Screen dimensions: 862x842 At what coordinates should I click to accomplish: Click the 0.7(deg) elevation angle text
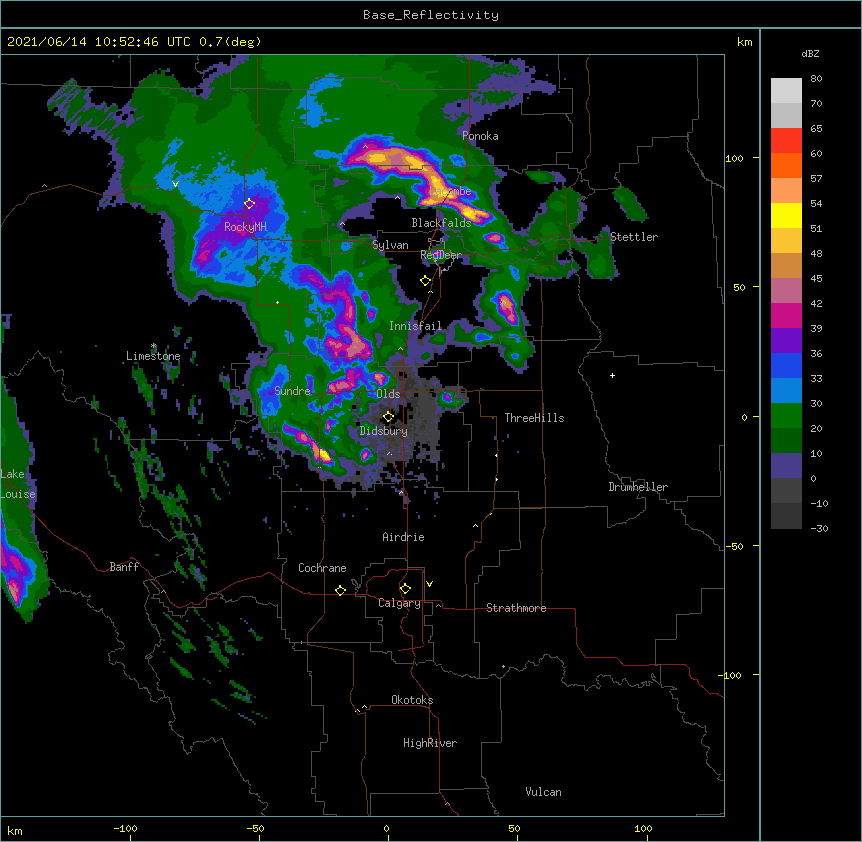(x=230, y=42)
